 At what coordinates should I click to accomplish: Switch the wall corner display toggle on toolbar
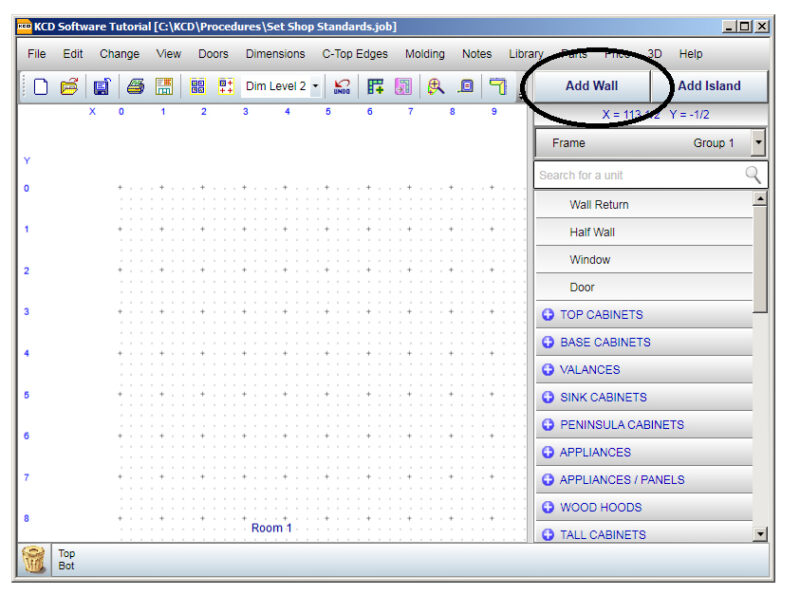[498, 87]
